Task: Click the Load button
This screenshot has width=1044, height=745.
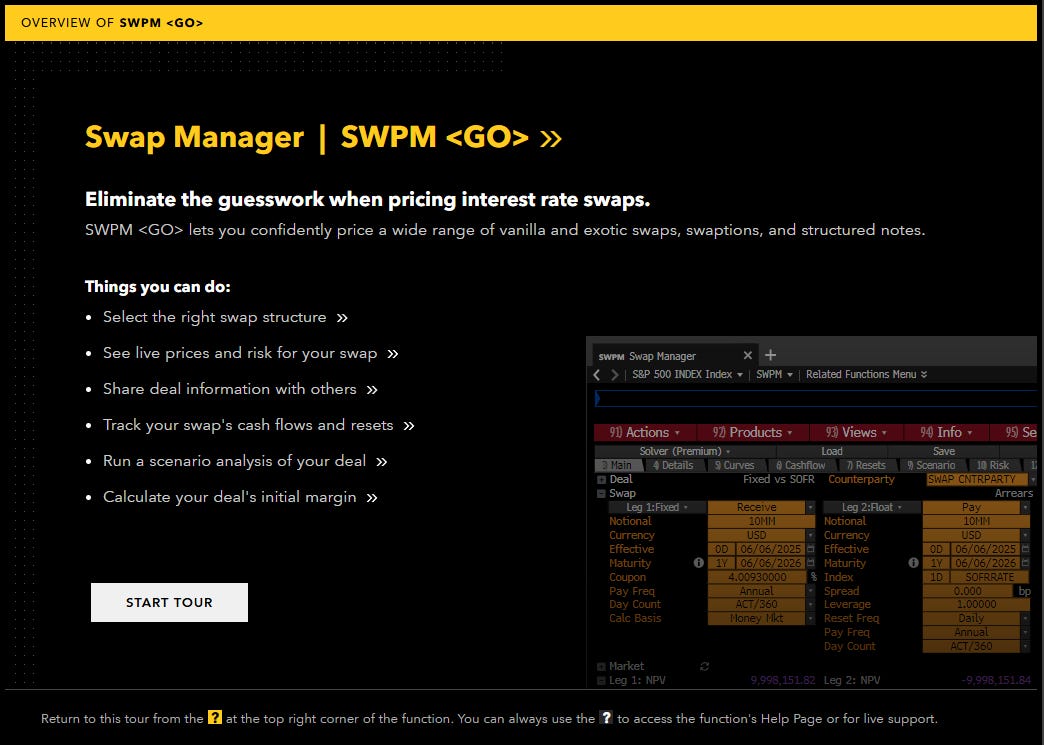Action: 832,451
